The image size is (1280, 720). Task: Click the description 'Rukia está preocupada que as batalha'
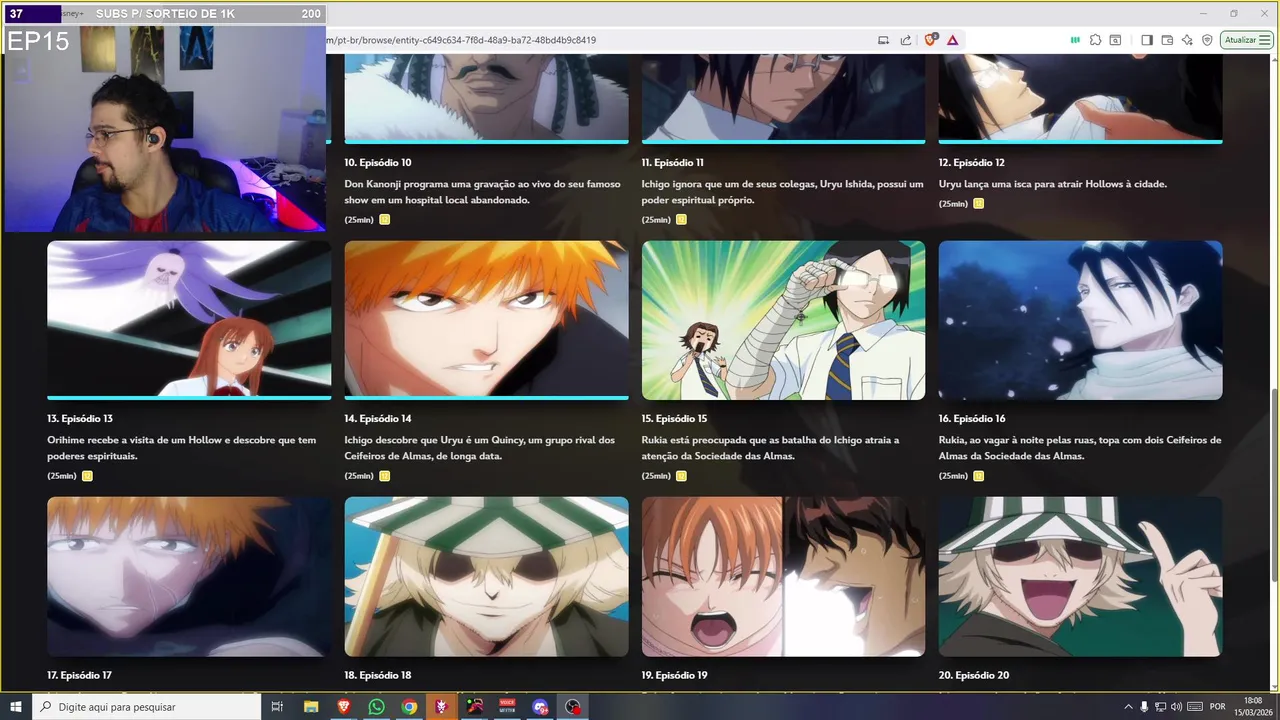point(771,448)
